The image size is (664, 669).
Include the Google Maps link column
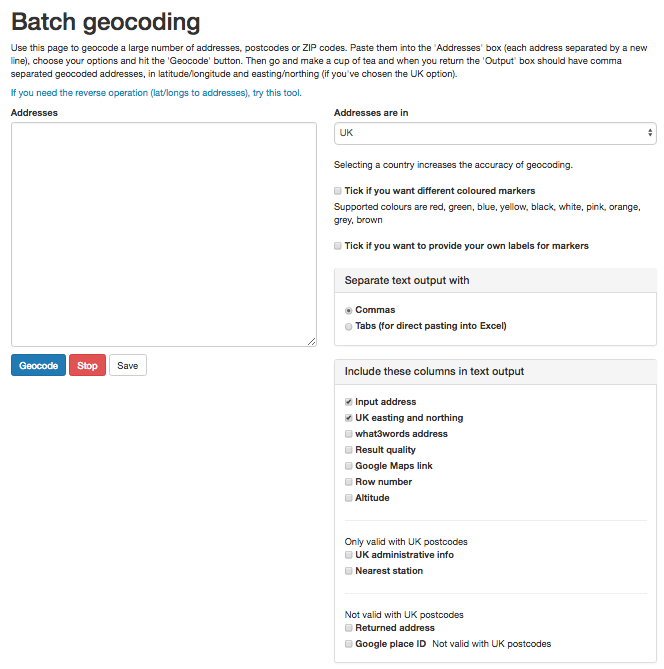point(349,466)
